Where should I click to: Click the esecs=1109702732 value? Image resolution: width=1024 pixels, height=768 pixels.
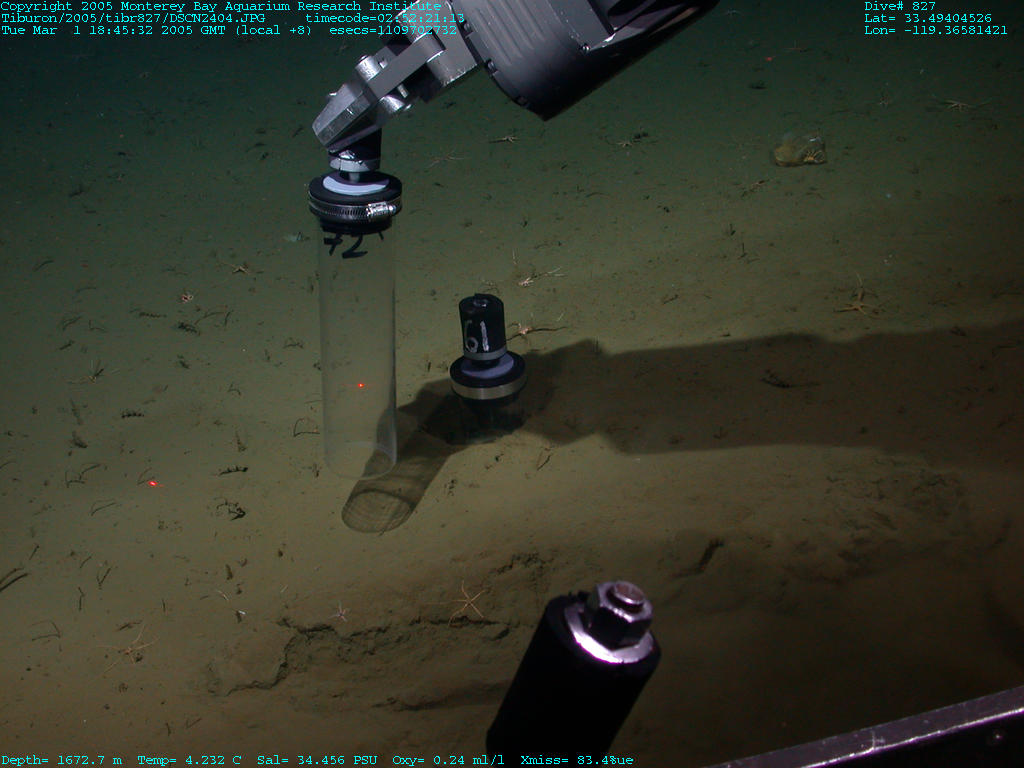tap(393, 30)
